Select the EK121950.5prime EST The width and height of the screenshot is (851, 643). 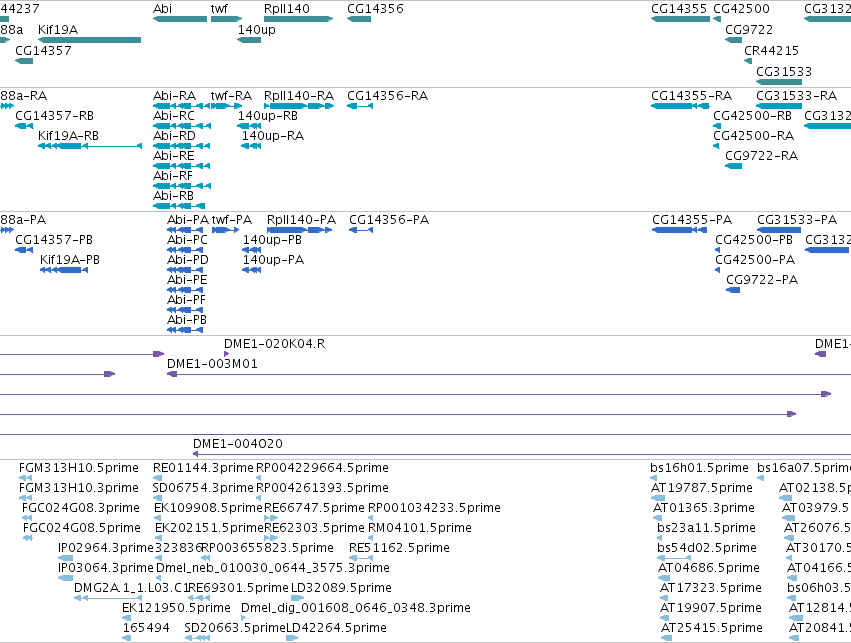[x=126, y=618]
